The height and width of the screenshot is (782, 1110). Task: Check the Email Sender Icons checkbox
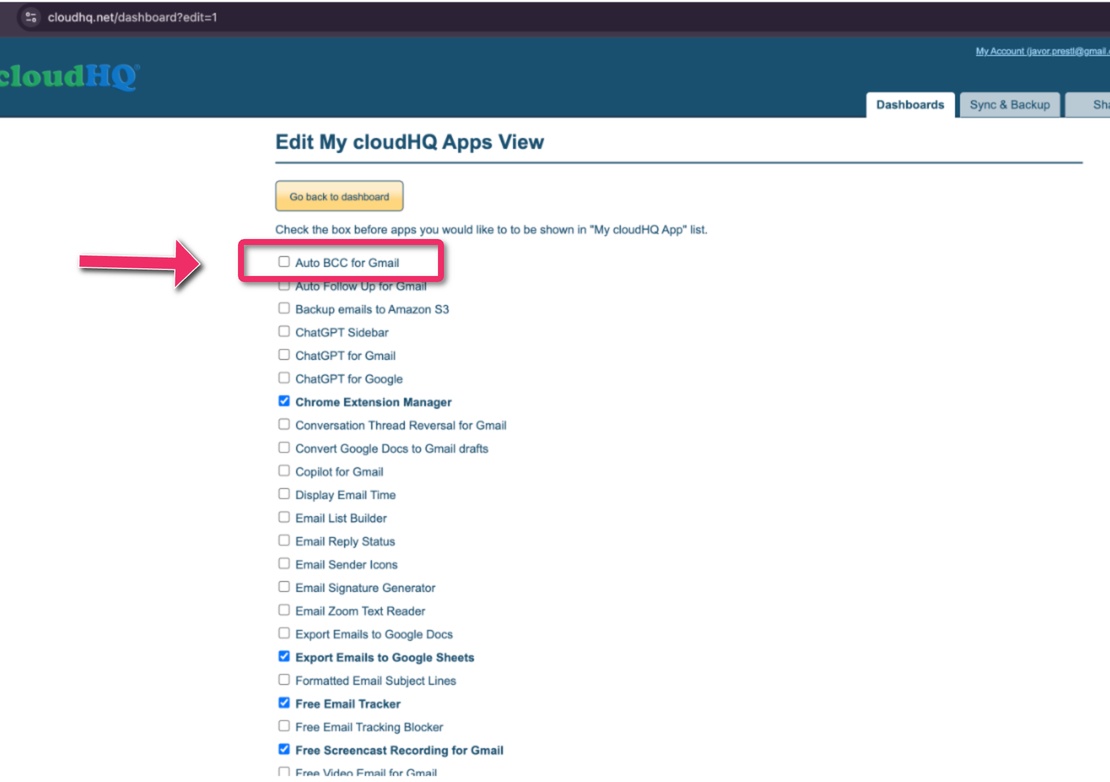(284, 564)
